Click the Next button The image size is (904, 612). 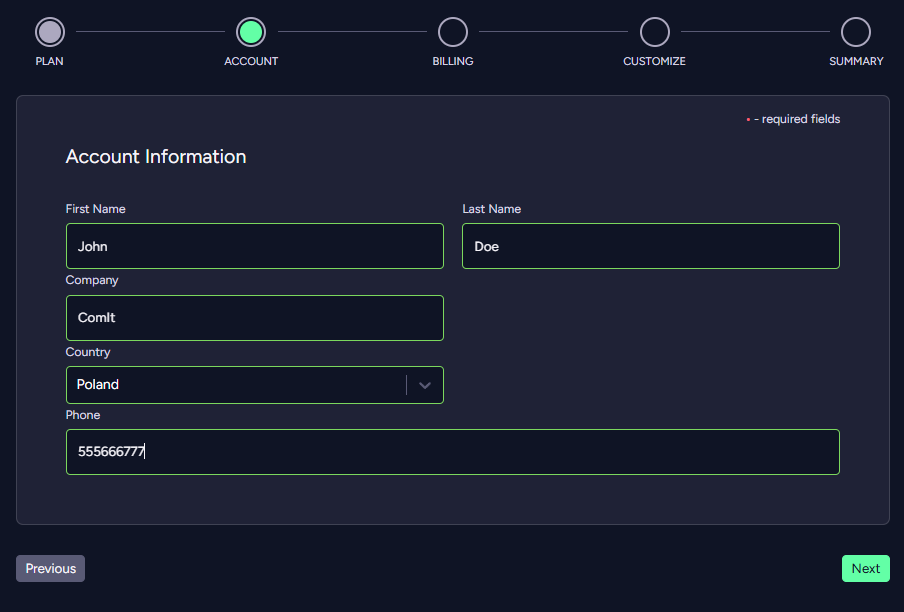(x=865, y=568)
